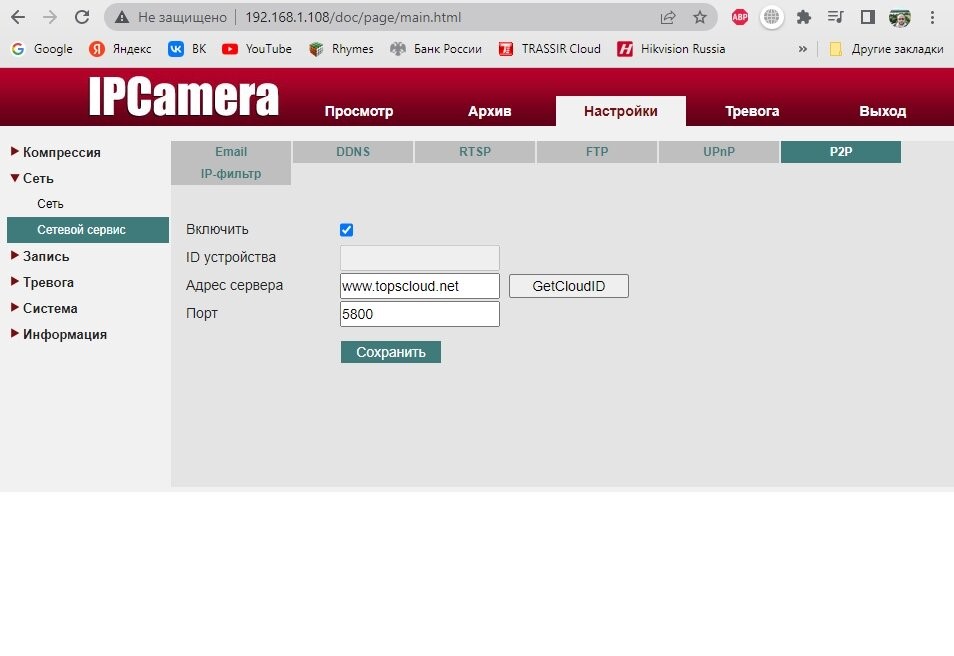
Task: Bookmark this page with the star icon
Action: [x=700, y=17]
